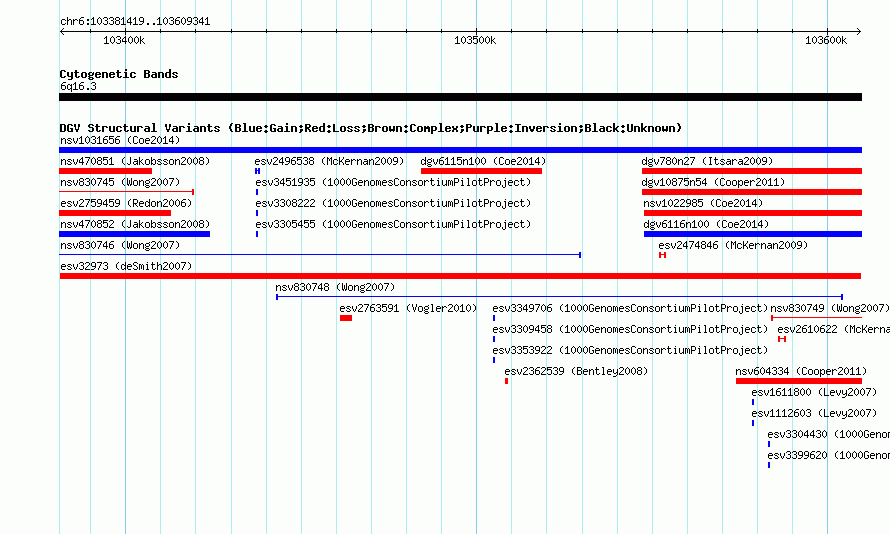Select the esv3451935 variant label
This screenshot has width=890, height=534.
393,182
